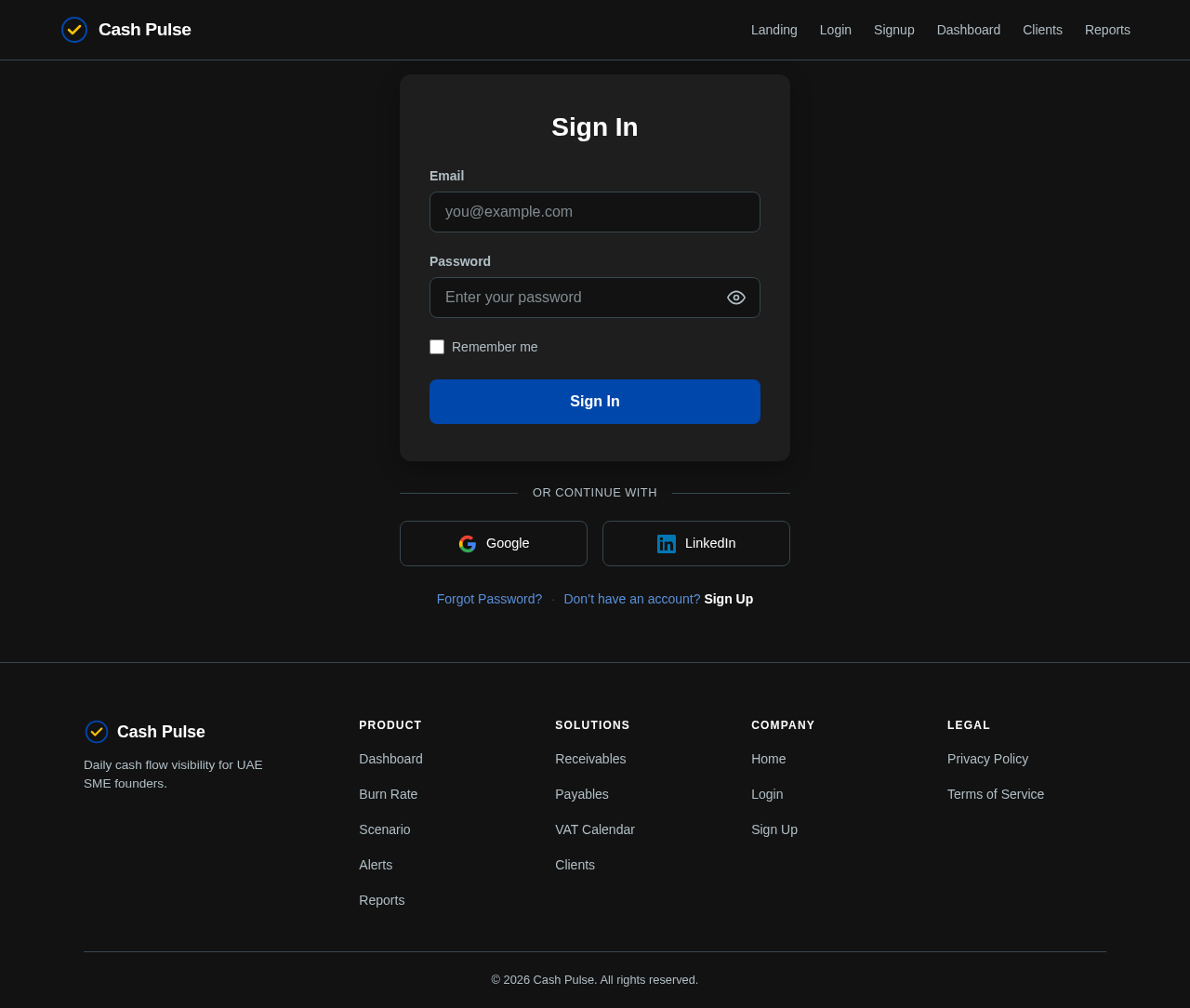Open footer Login link under Company
Viewport: 1190px width, 1008px height.
[x=767, y=794]
